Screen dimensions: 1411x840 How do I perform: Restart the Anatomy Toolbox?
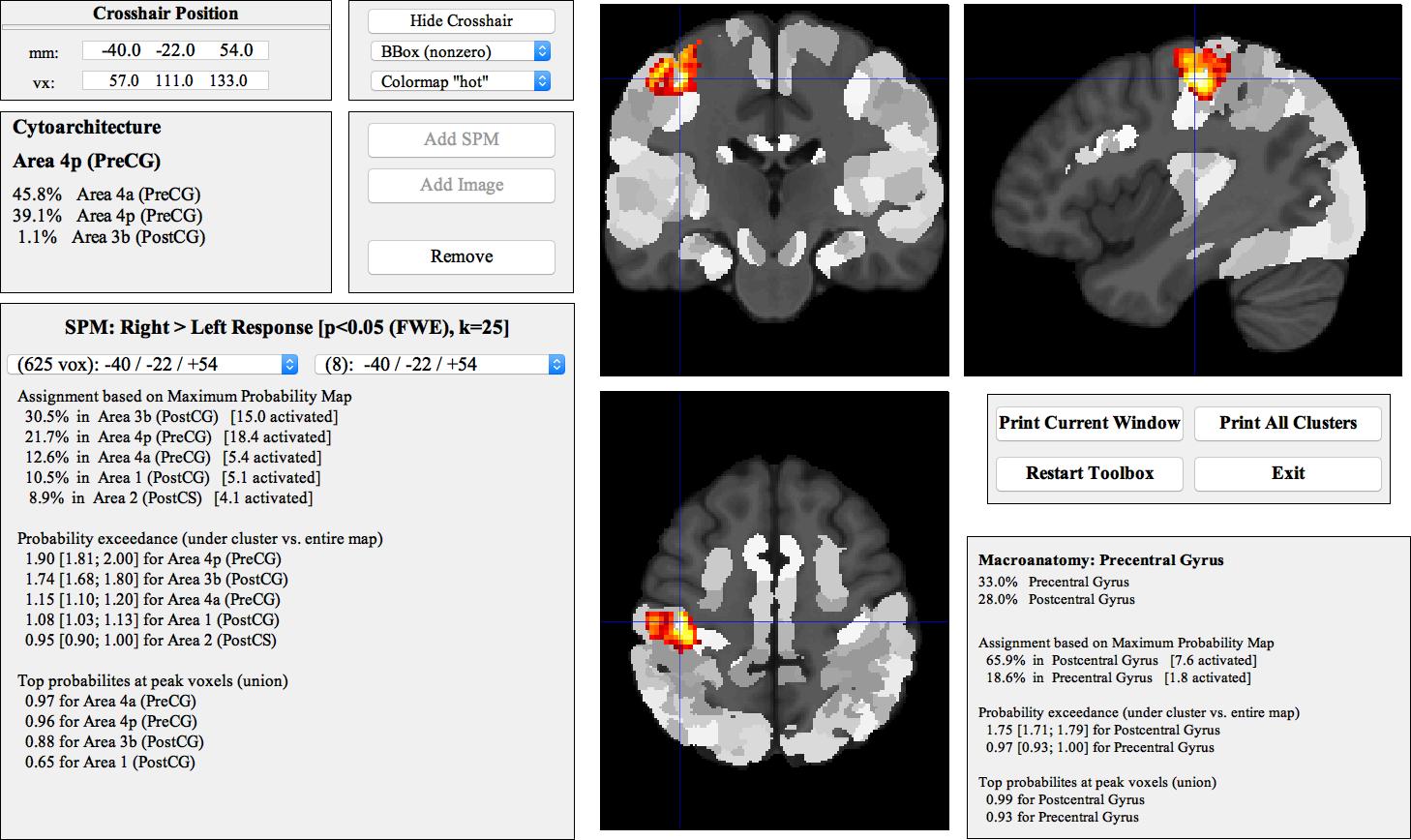[x=1089, y=473]
